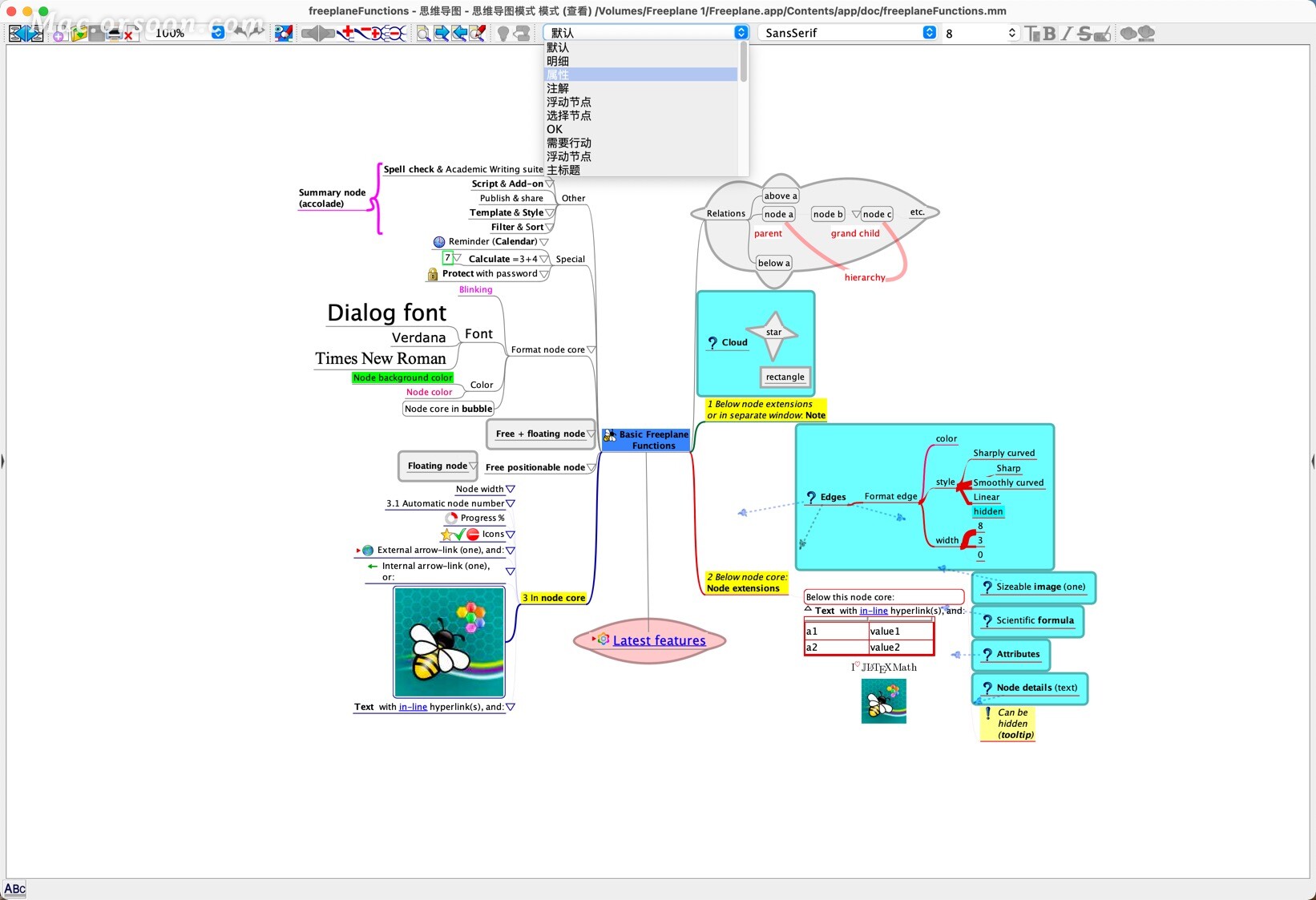Image resolution: width=1316 pixels, height=900 pixels.
Task: Click increase font size Tt icon
Action: (1032, 33)
